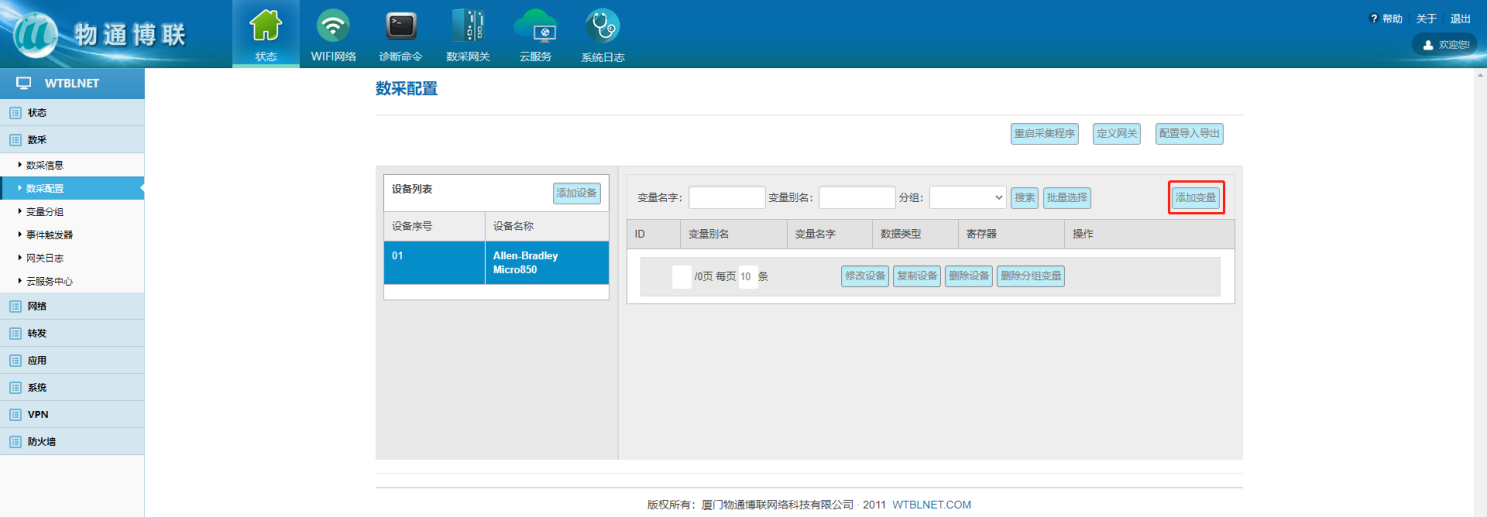The width and height of the screenshot is (1487, 517).
Task: Click the 状态 home icon in top navigation
Action: [265, 26]
